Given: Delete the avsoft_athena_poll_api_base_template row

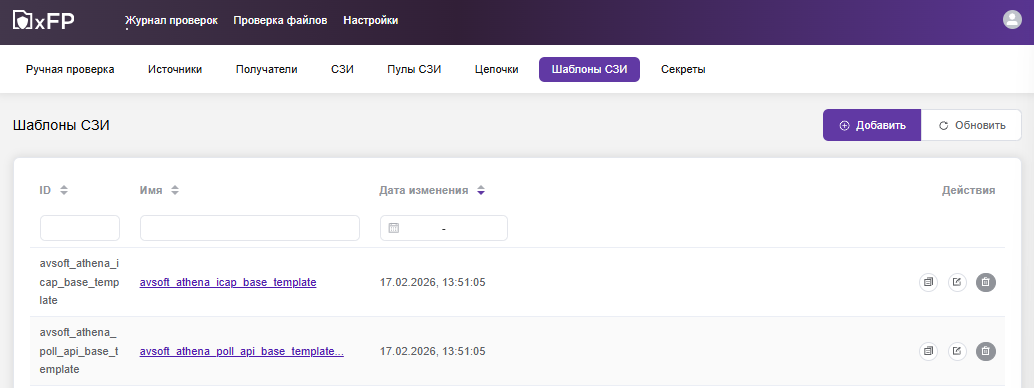Looking at the screenshot, I should tap(986, 351).
